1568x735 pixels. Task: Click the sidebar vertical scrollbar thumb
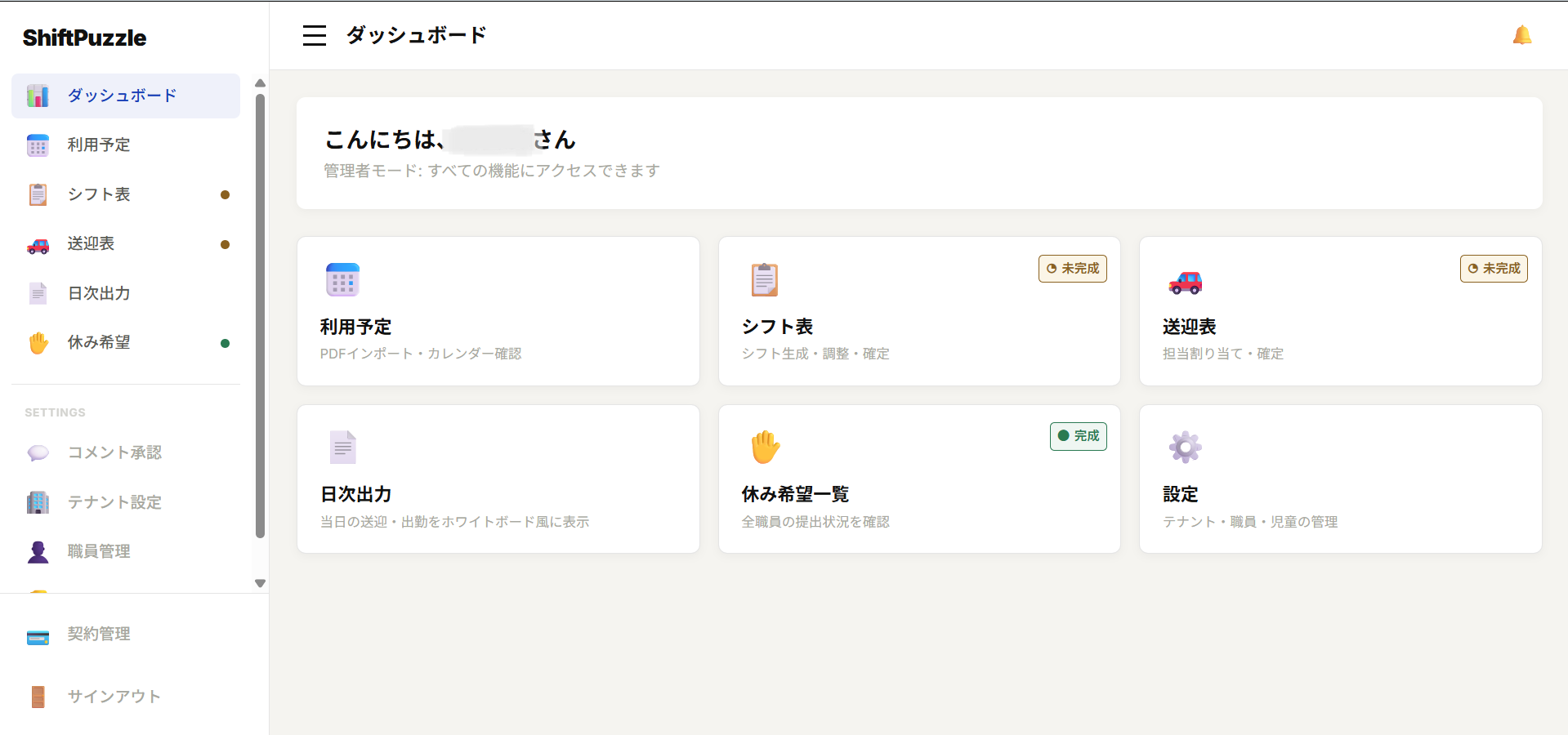tap(260, 316)
